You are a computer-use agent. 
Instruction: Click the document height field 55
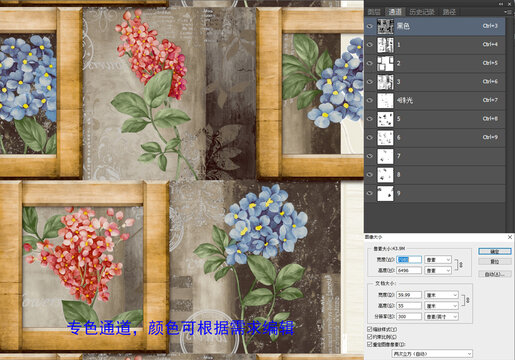tap(409, 306)
